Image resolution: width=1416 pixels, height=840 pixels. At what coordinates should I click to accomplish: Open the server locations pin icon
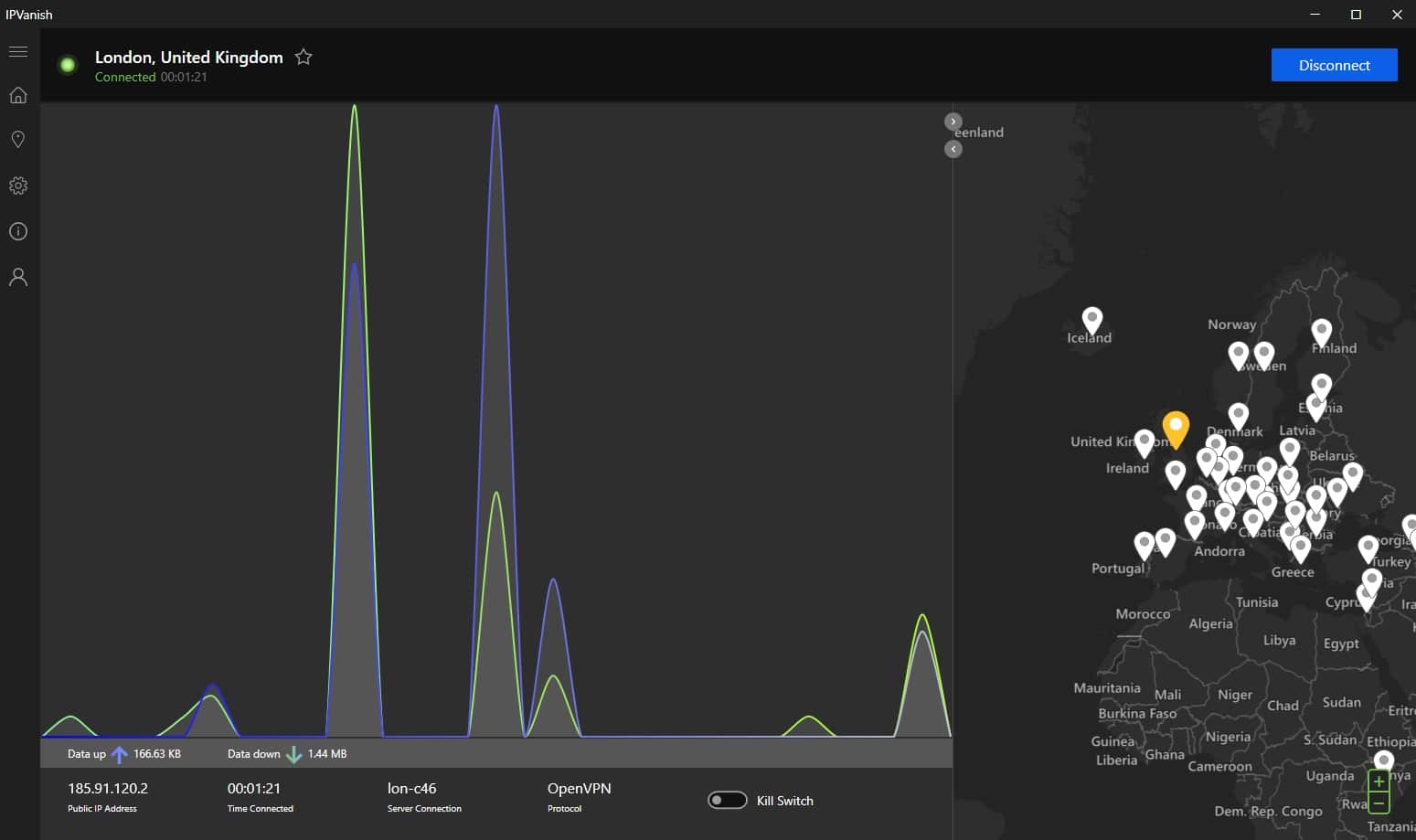18,140
